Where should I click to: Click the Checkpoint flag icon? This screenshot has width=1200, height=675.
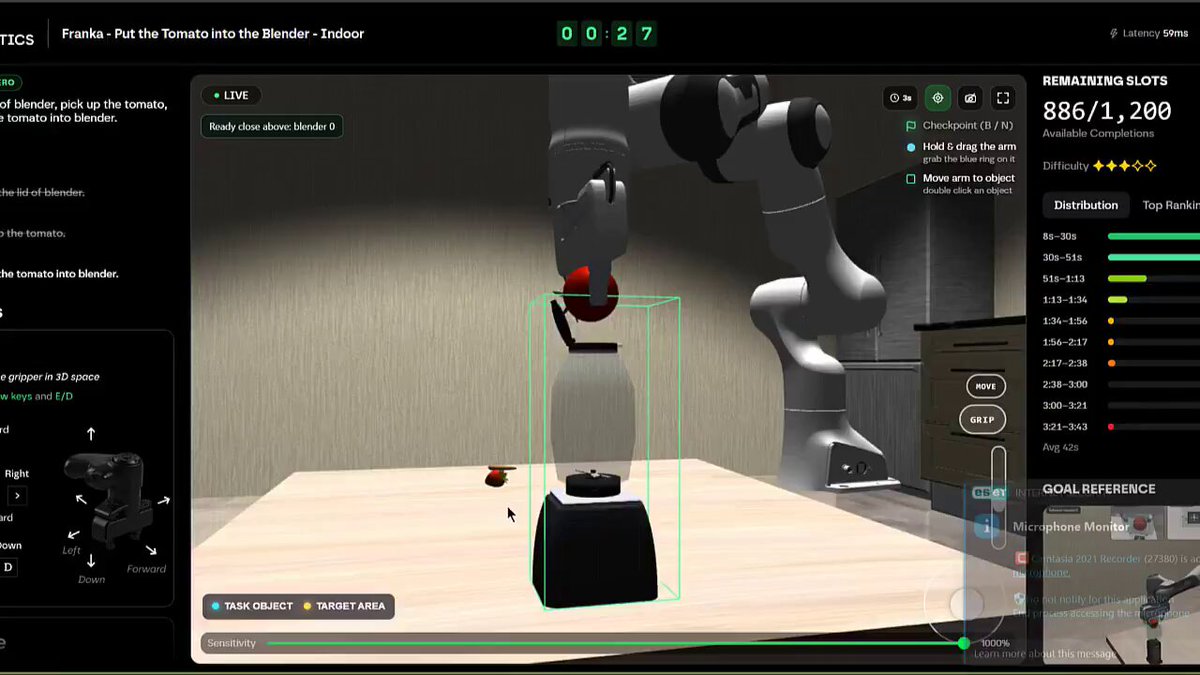911,126
